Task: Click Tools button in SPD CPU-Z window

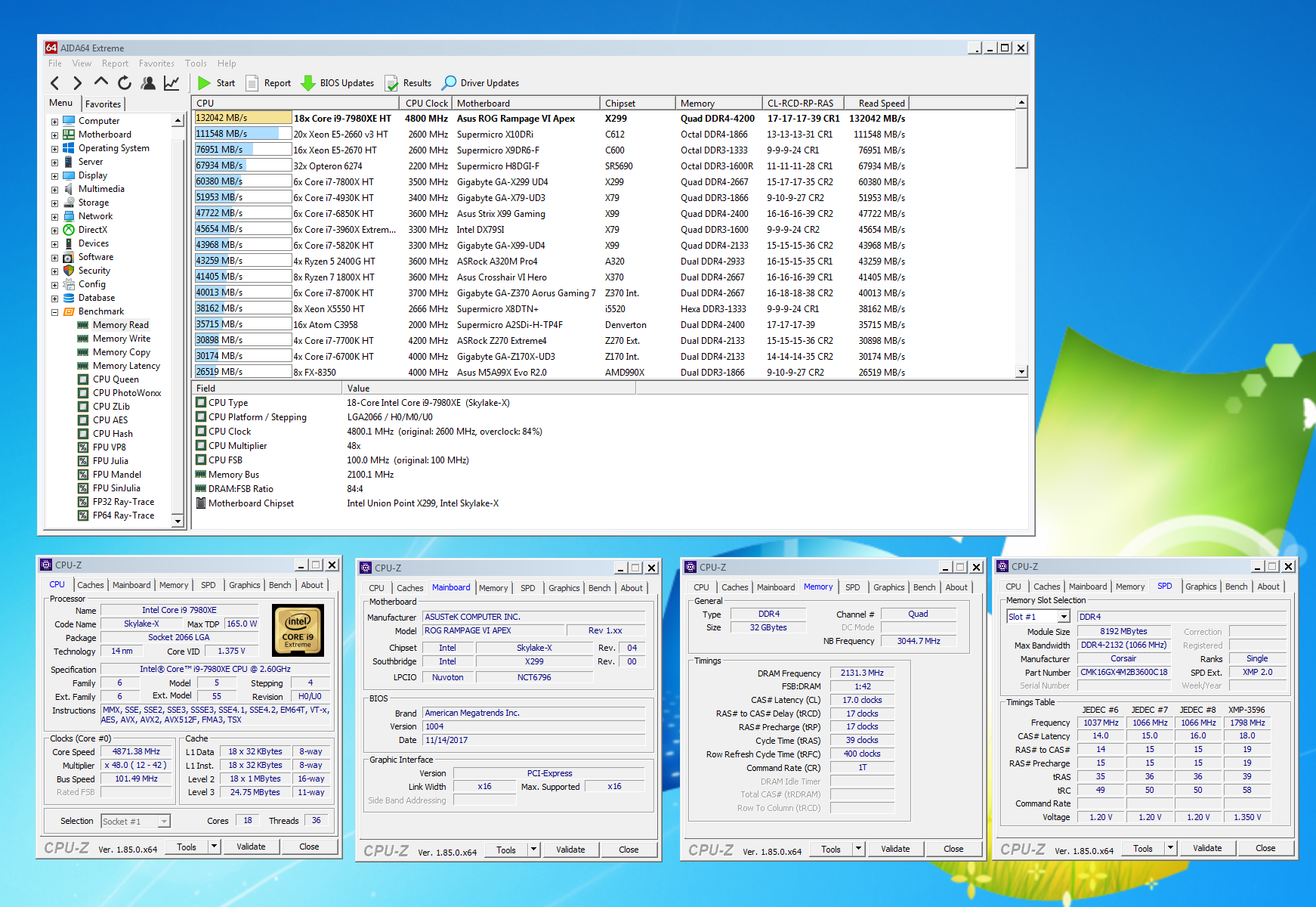Action: (x=1143, y=849)
